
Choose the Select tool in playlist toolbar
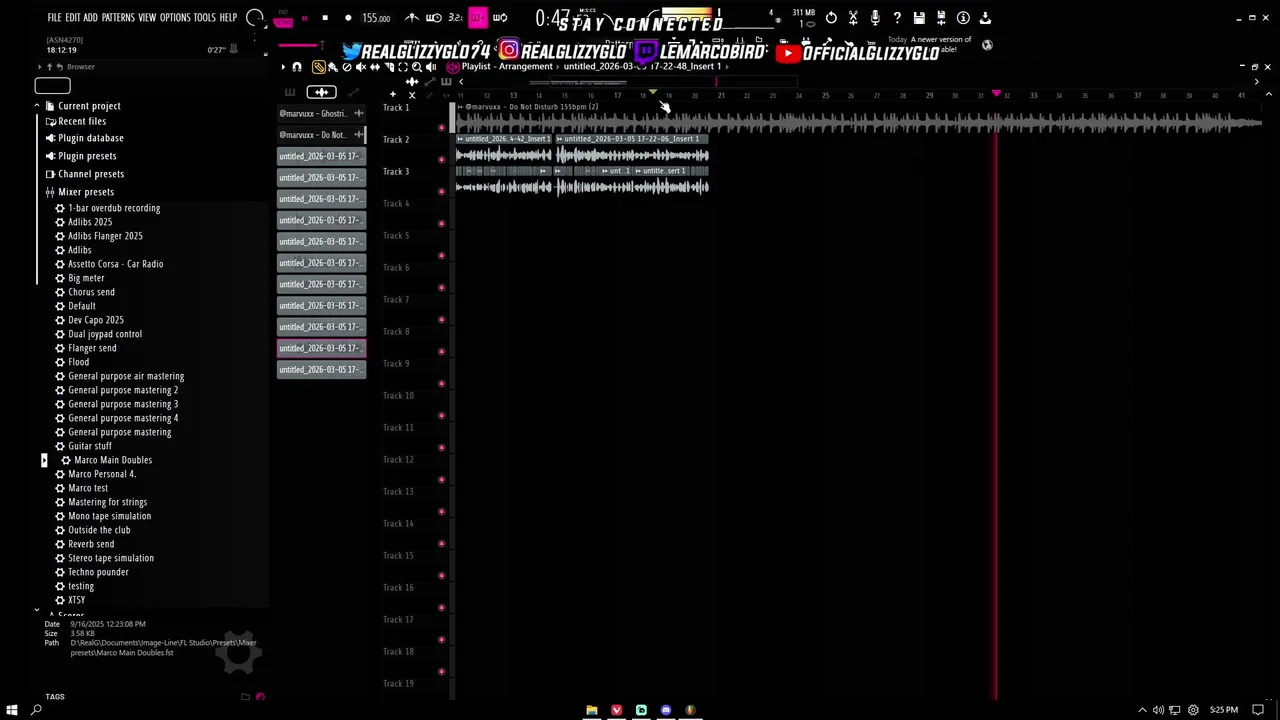click(403, 67)
